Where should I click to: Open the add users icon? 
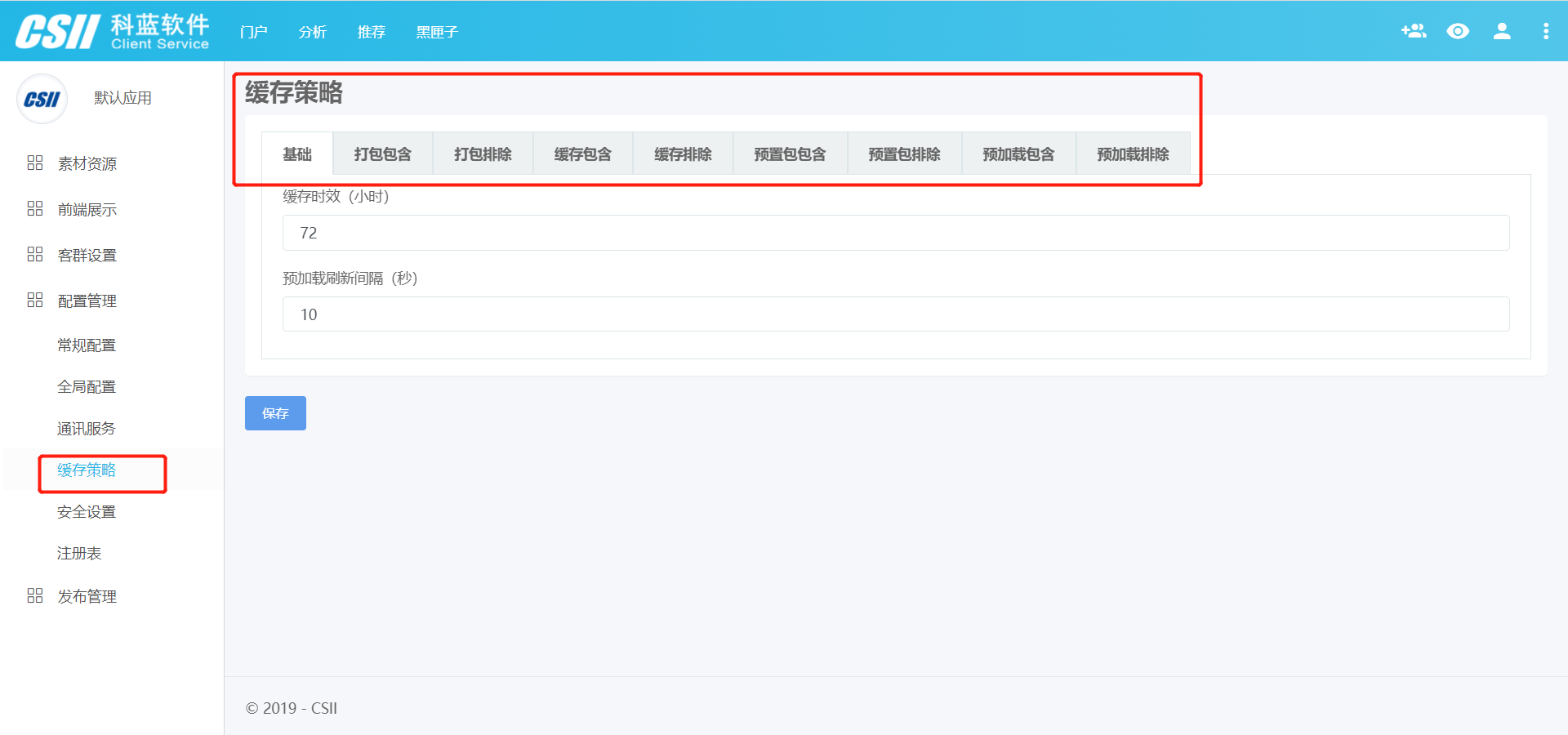point(1414,31)
